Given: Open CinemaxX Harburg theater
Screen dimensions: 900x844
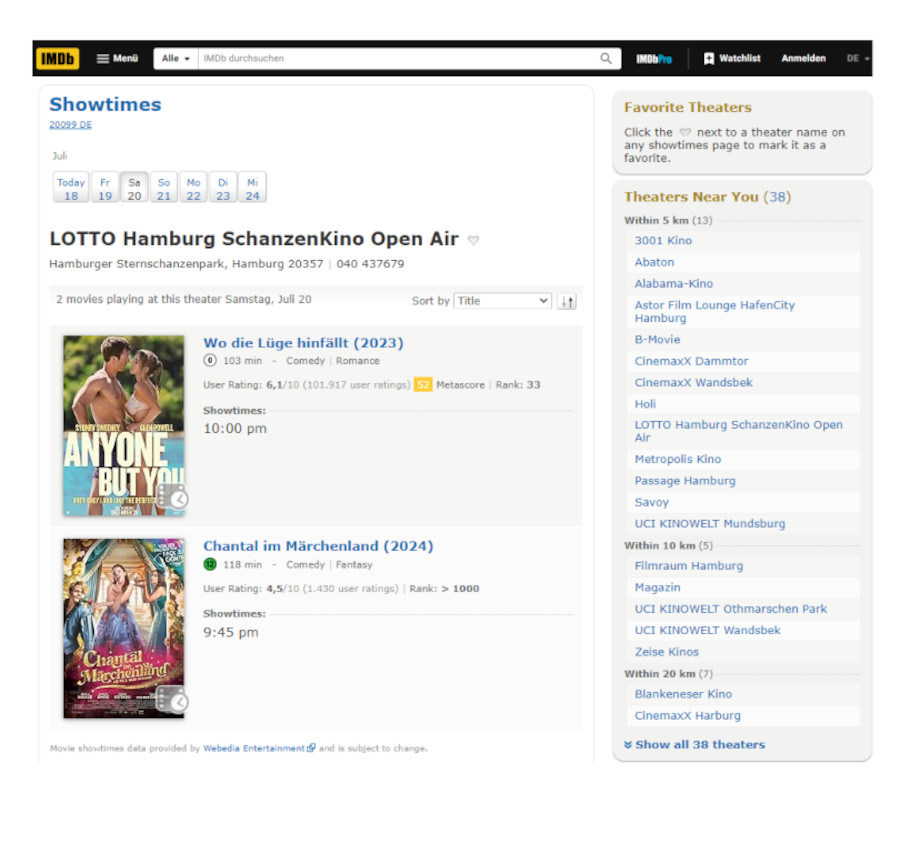Looking at the screenshot, I should pos(687,716).
